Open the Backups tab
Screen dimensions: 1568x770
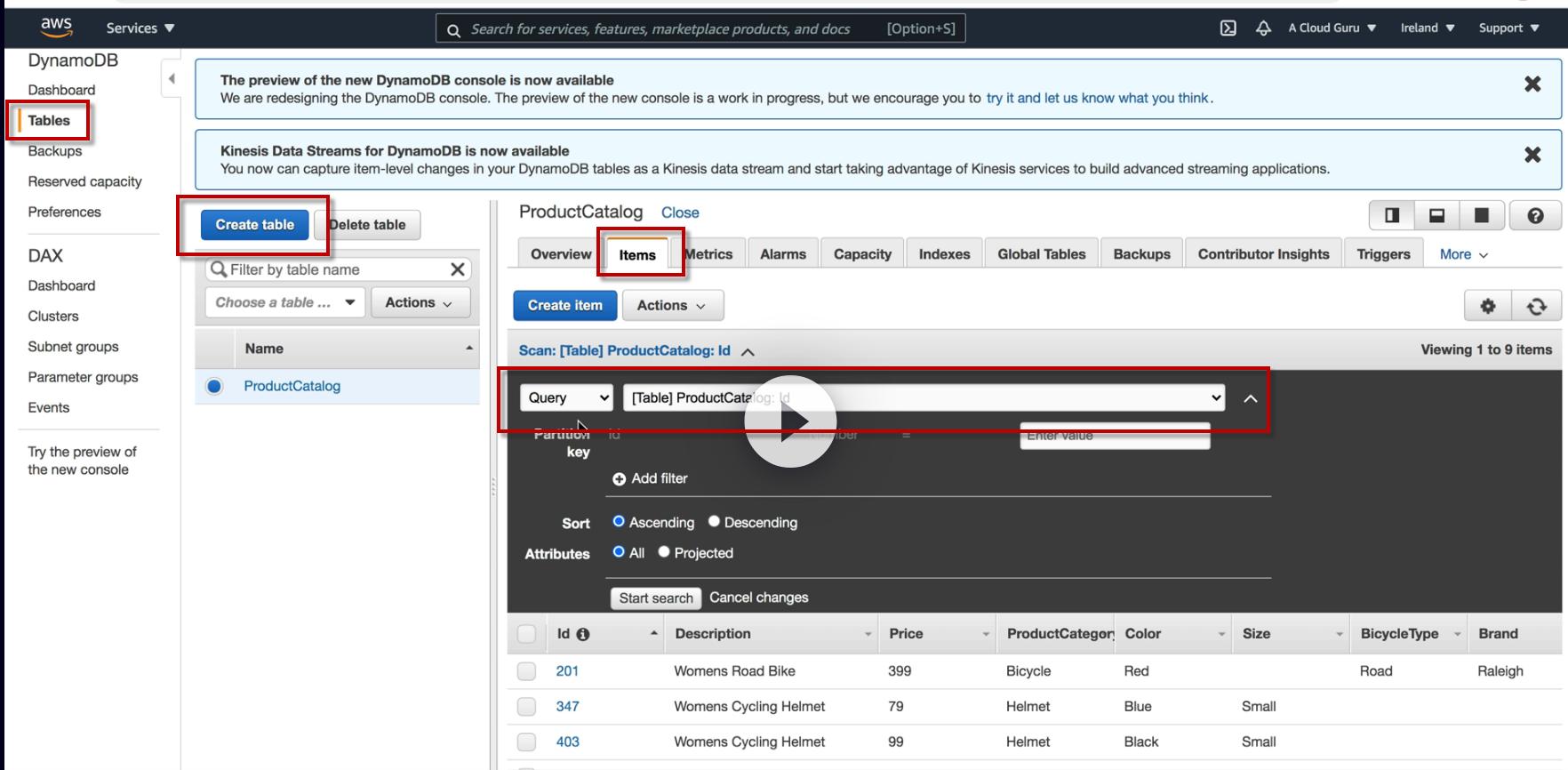coord(1141,254)
